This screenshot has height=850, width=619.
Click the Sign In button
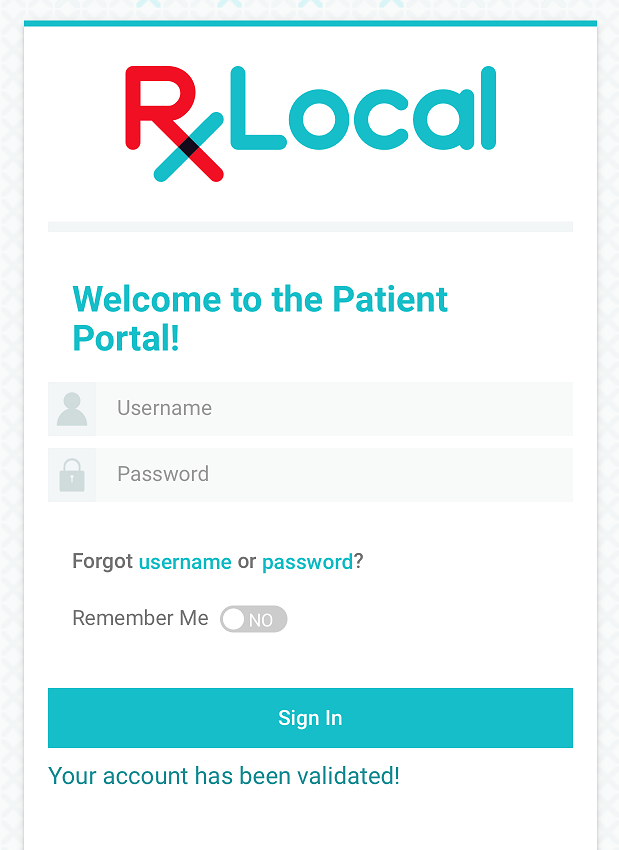[x=311, y=718]
